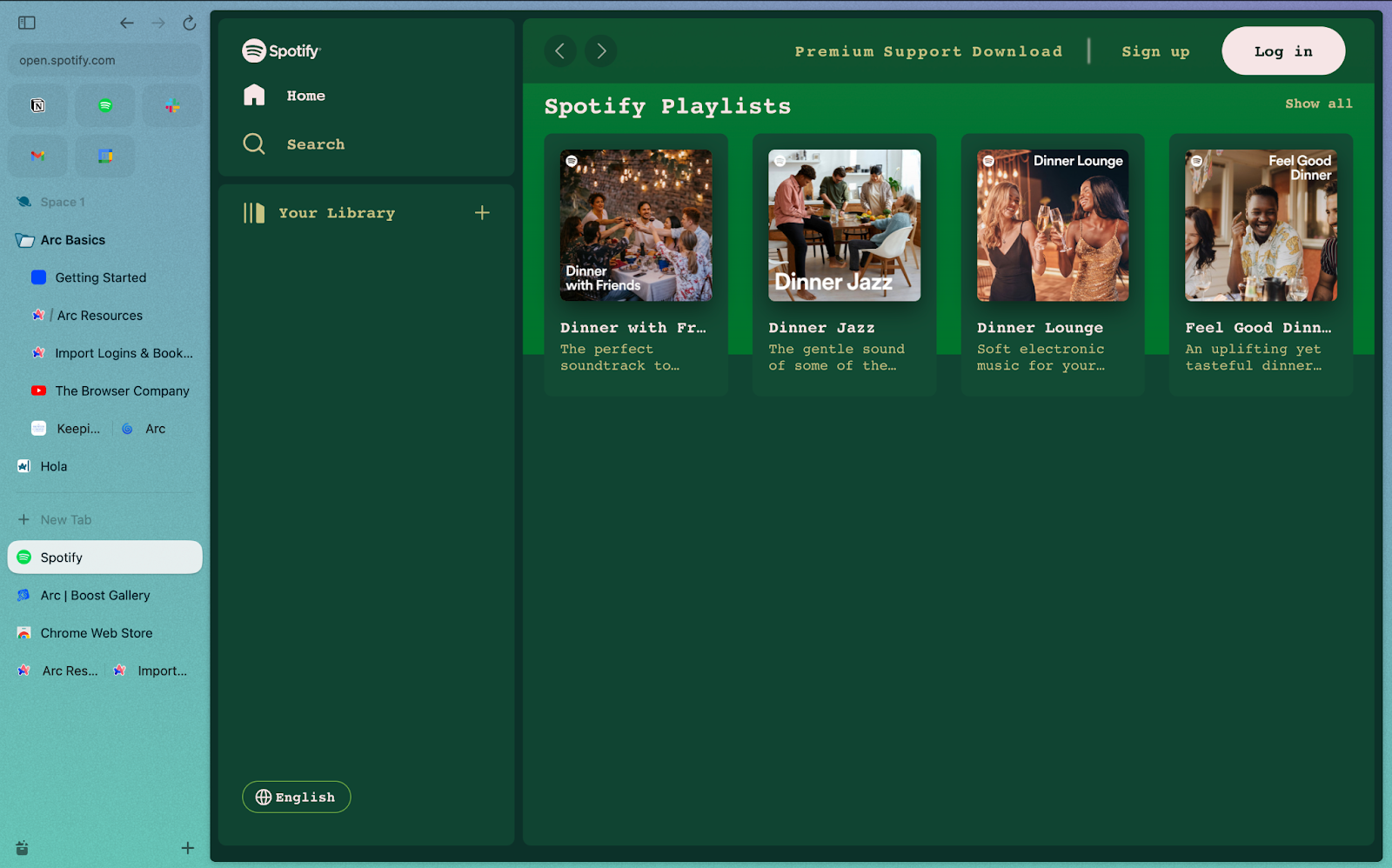This screenshot has height=868, width=1392.
Task: Toggle the Arc sidebar panel icon
Action: pos(27,23)
